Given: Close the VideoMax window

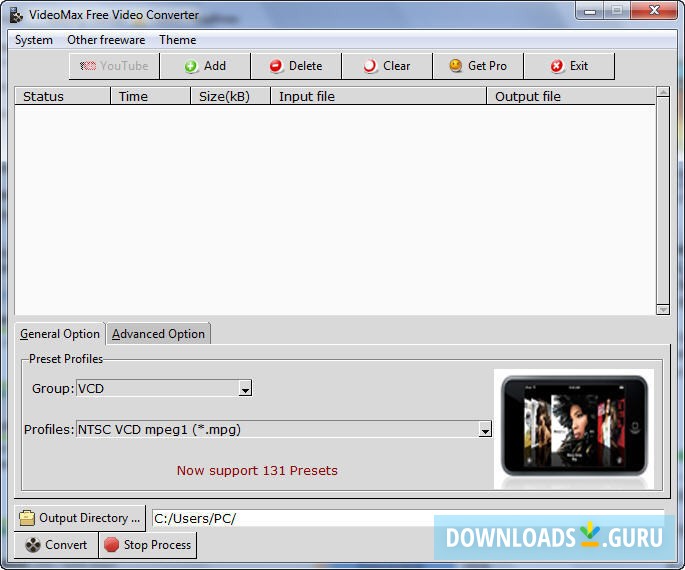Looking at the screenshot, I should 654,10.
